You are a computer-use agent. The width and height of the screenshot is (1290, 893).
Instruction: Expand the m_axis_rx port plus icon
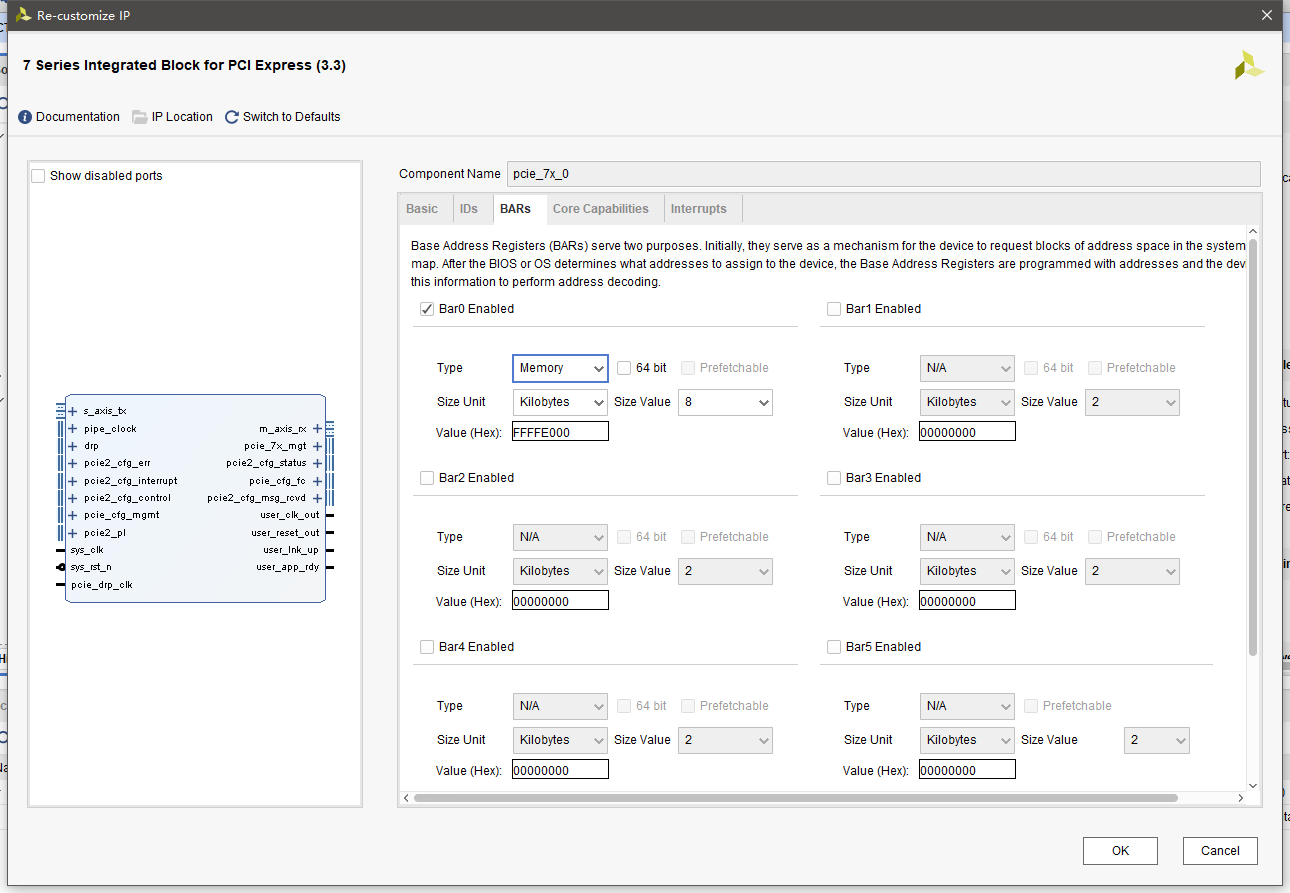(317, 429)
